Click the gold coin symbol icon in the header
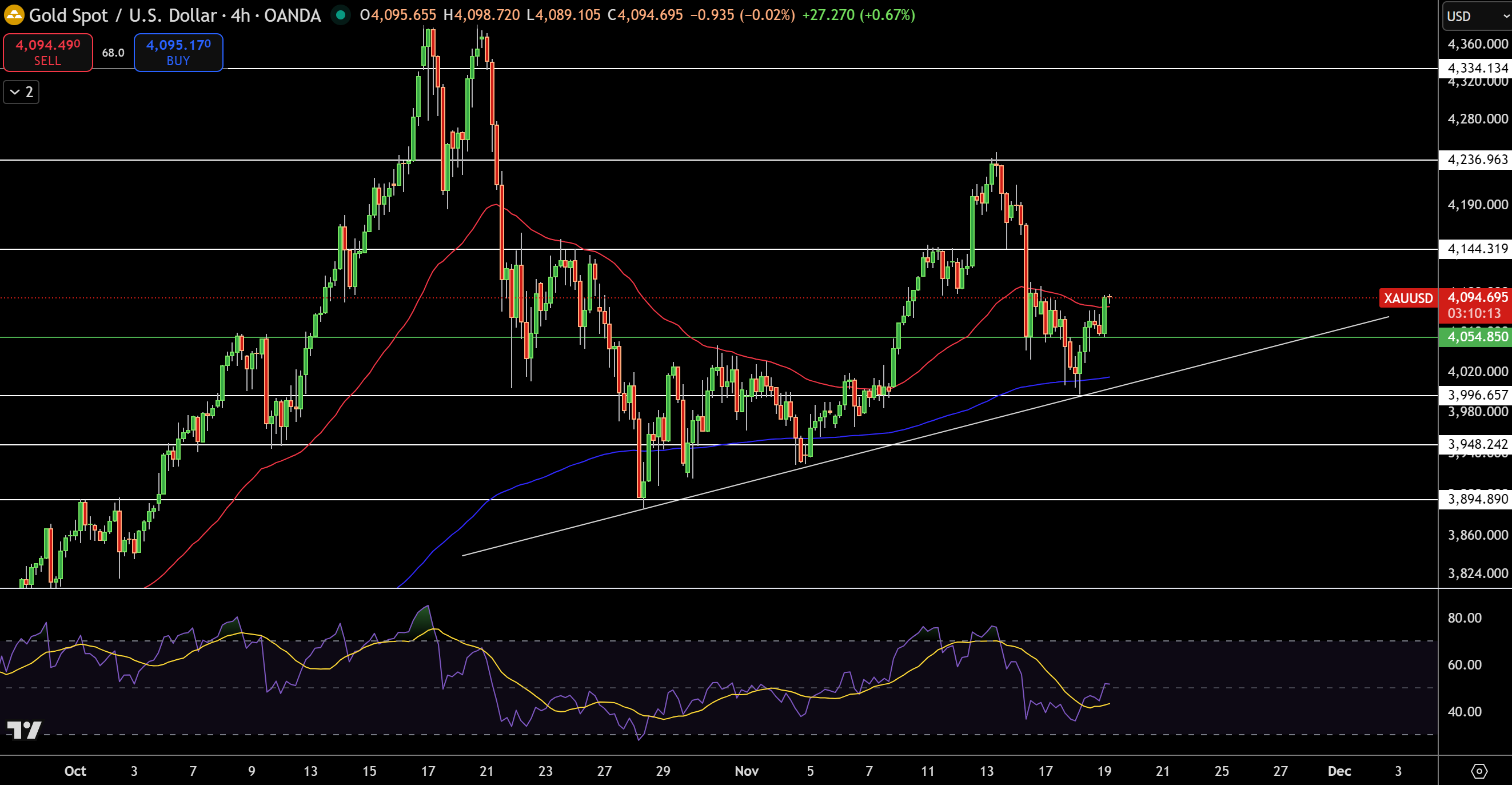This screenshot has height=785, width=1512. pyautogui.click(x=14, y=15)
